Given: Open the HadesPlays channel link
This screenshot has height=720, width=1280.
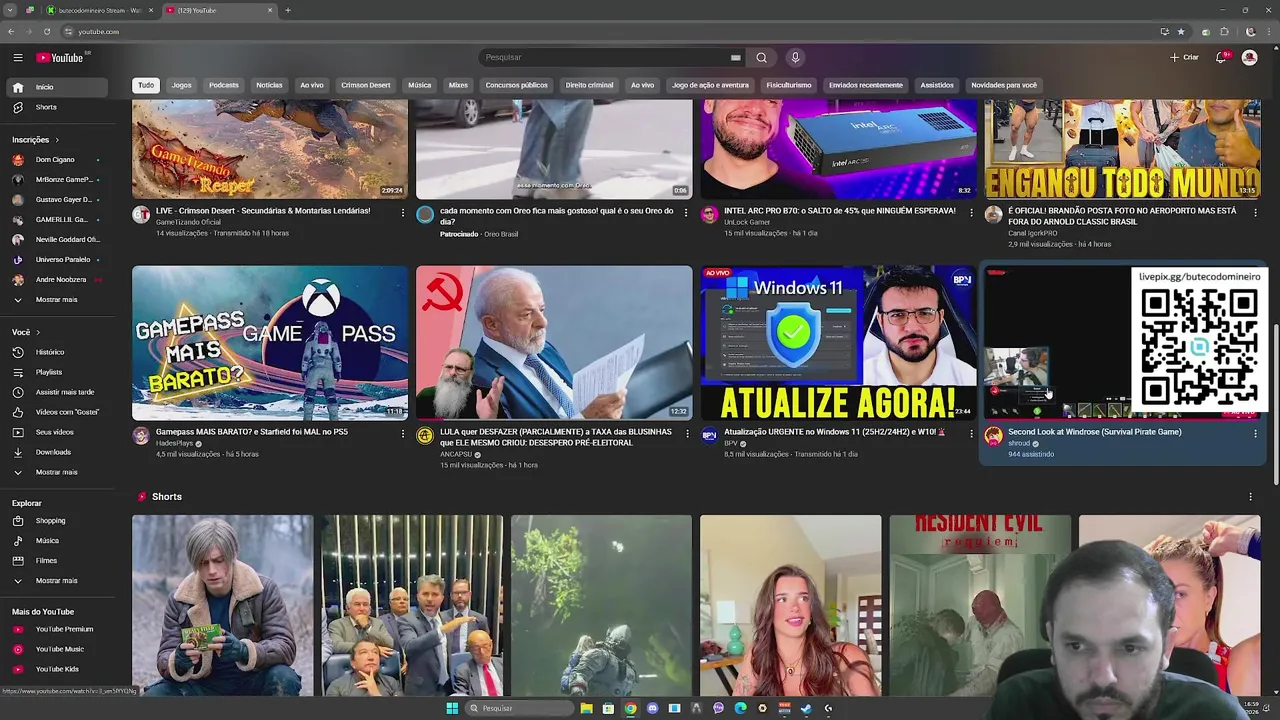Looking at the screenshot, I should pyautogui.click(x=175, y=443).
